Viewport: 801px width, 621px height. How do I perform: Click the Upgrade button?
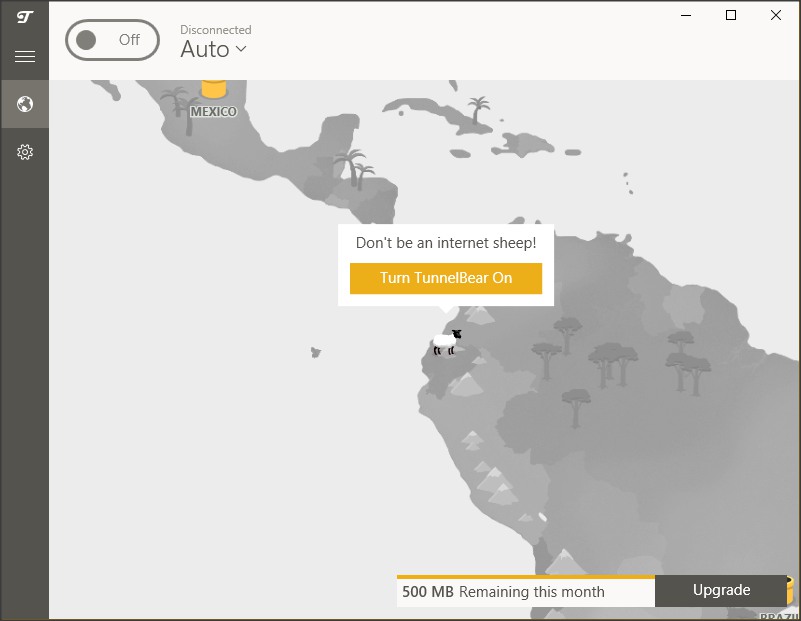coord(721,591)
